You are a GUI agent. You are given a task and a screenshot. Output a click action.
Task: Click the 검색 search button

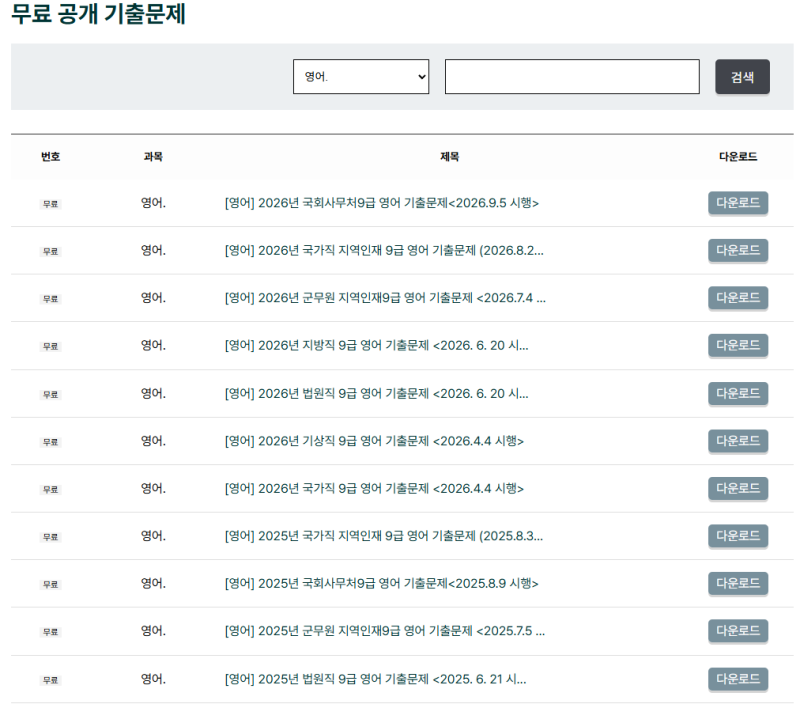(x=742, y=77)
